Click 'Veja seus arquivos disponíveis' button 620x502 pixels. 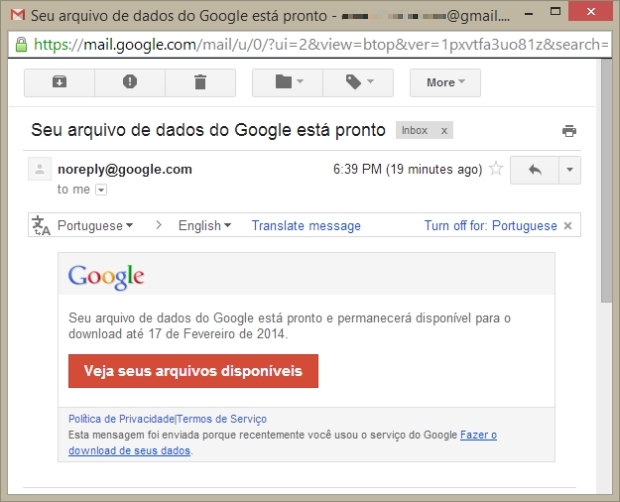193,371
